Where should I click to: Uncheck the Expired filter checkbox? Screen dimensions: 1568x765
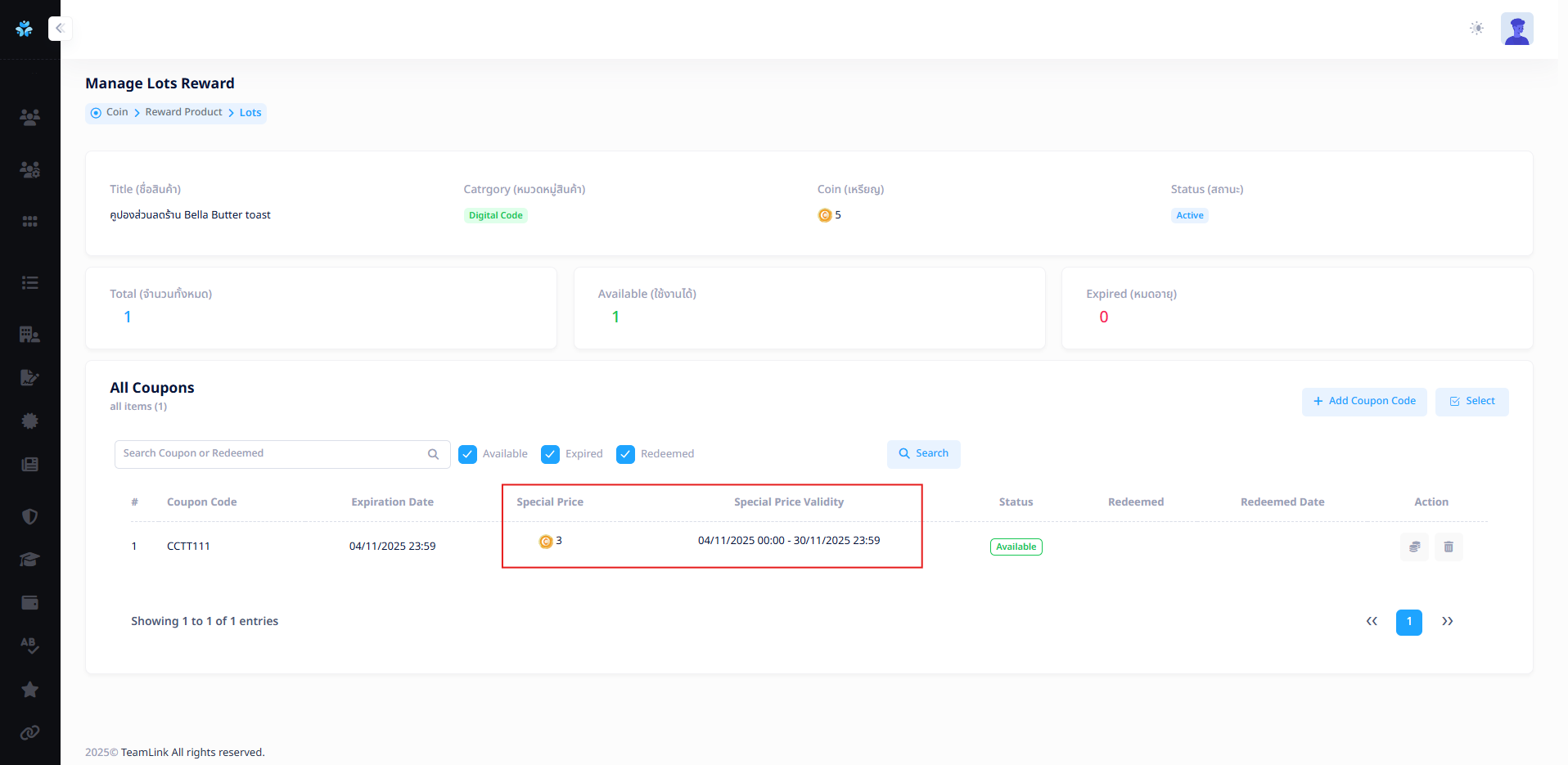pyautogui.click(x=550, y=454)
